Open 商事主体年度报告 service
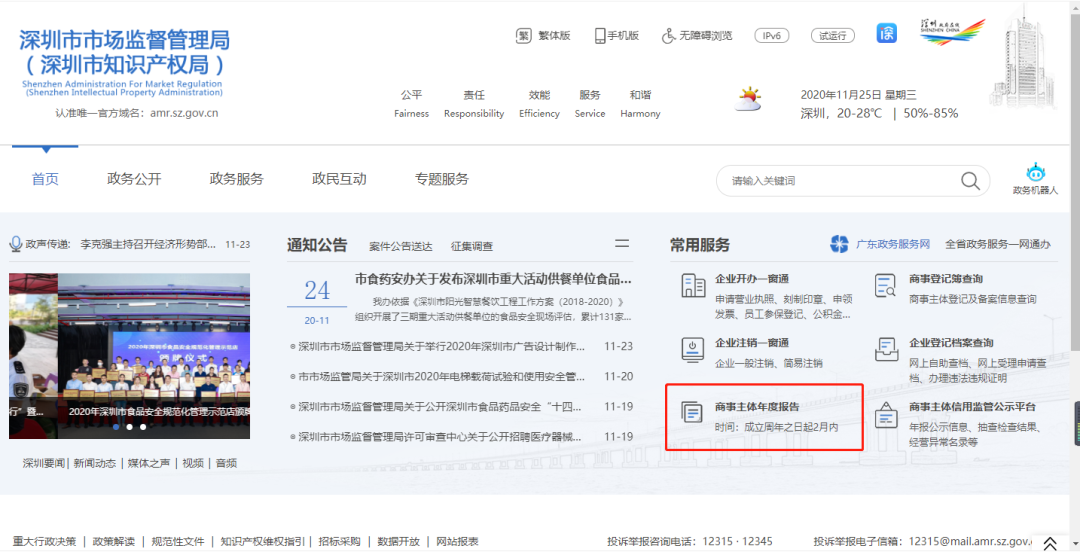This screenshot has height=555, width=1080. [x=757, y=406]
